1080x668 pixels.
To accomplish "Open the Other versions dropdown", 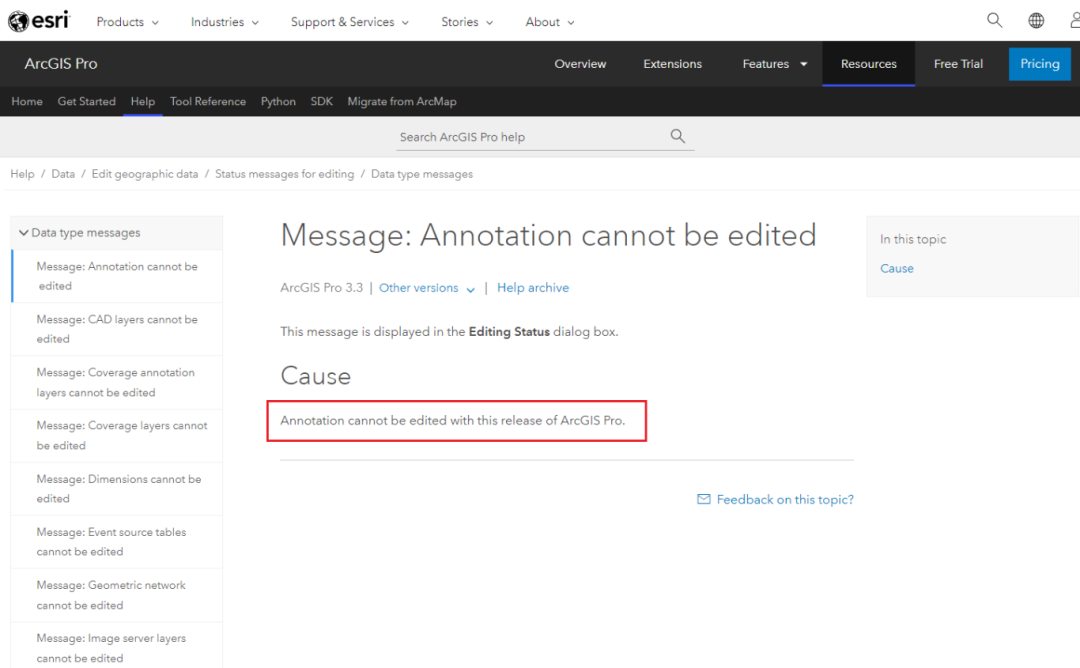I will (x=426, y=288).
